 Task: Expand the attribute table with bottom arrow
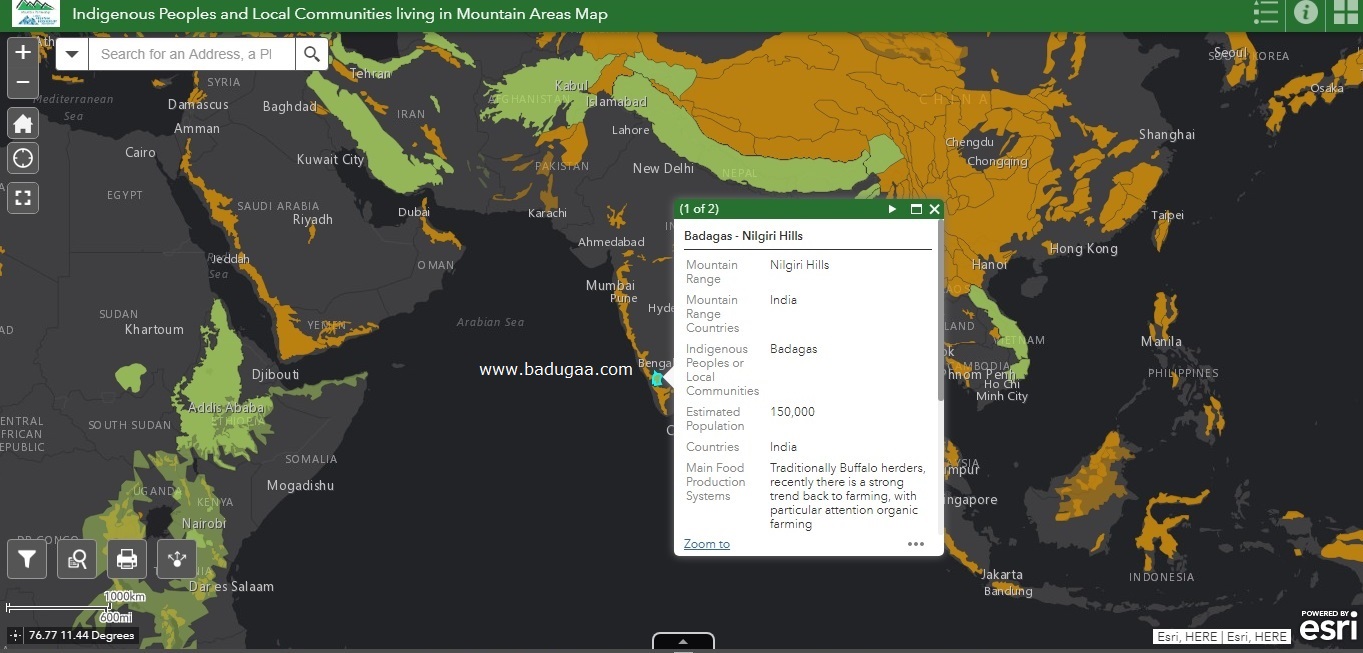683,641
